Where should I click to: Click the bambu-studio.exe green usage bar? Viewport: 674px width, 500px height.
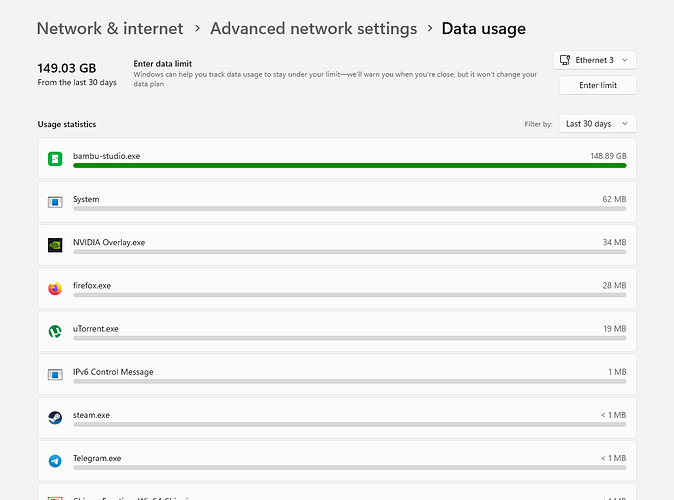(x=349, y=166)
